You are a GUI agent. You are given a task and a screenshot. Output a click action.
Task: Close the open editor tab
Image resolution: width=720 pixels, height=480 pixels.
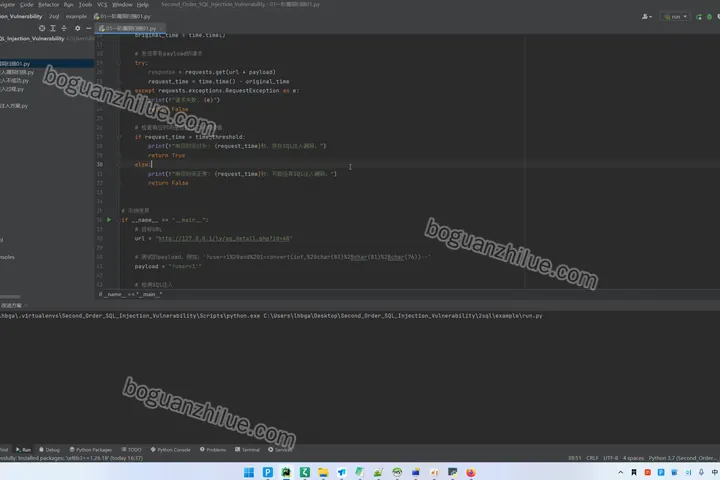[x=161, y=28]
